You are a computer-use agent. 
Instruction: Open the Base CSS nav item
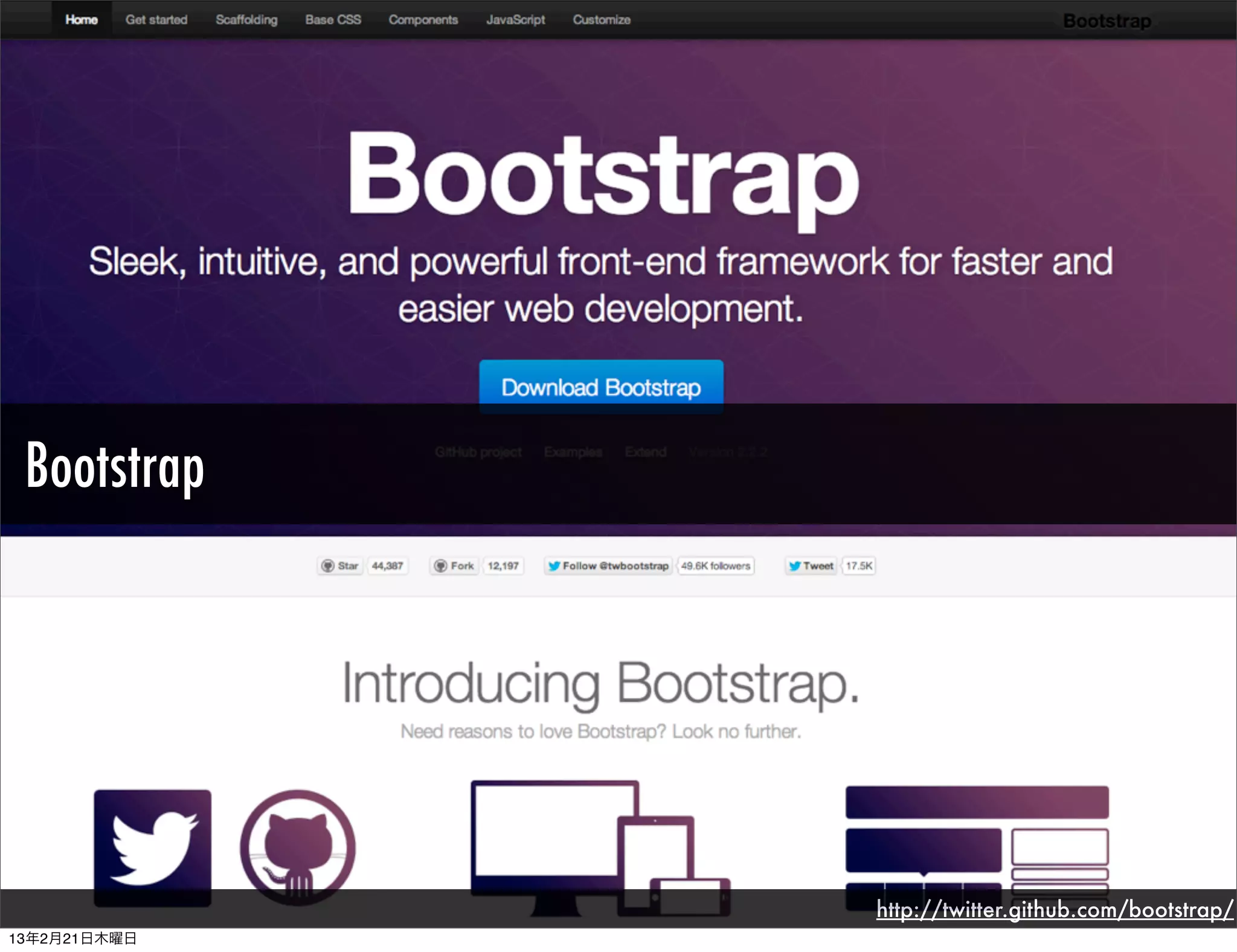[333, 20]
